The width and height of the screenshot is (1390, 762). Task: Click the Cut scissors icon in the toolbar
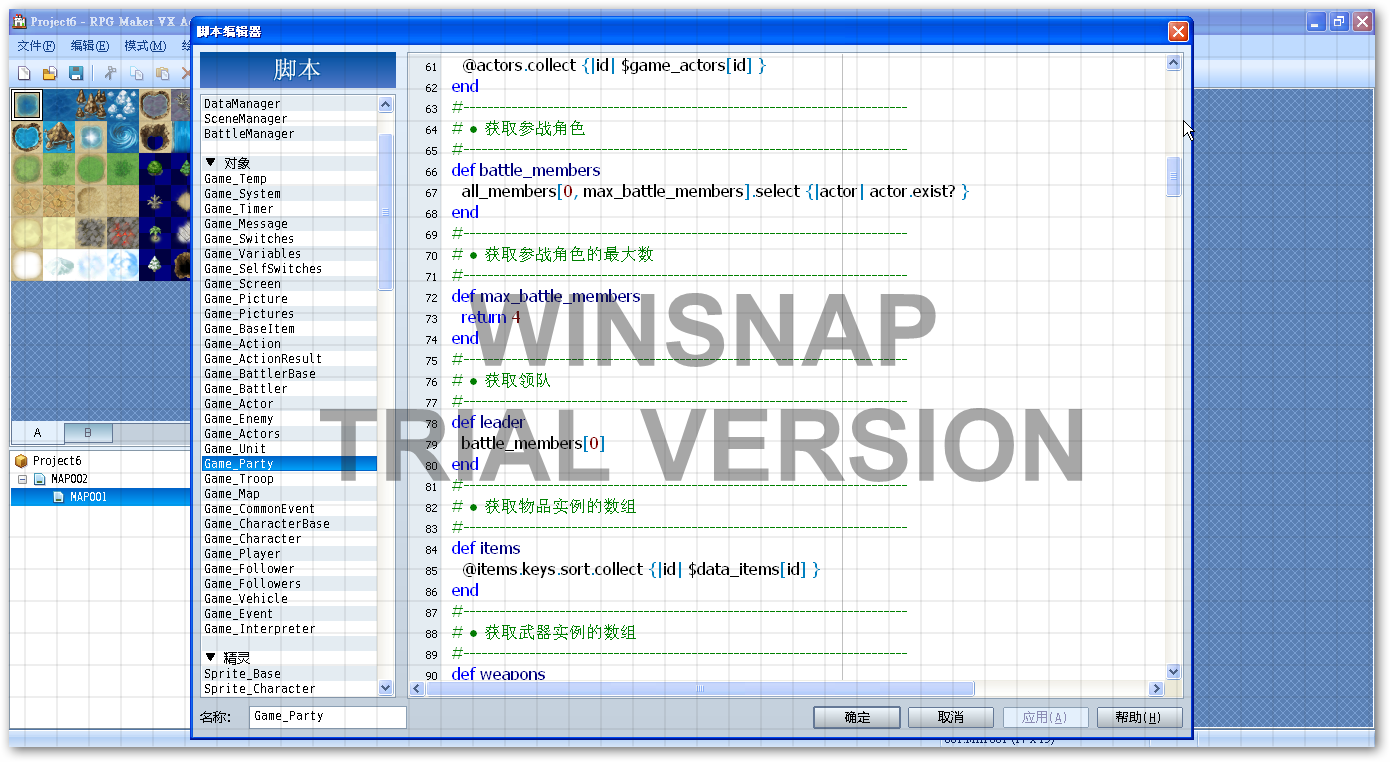click(x=110, y=74)
